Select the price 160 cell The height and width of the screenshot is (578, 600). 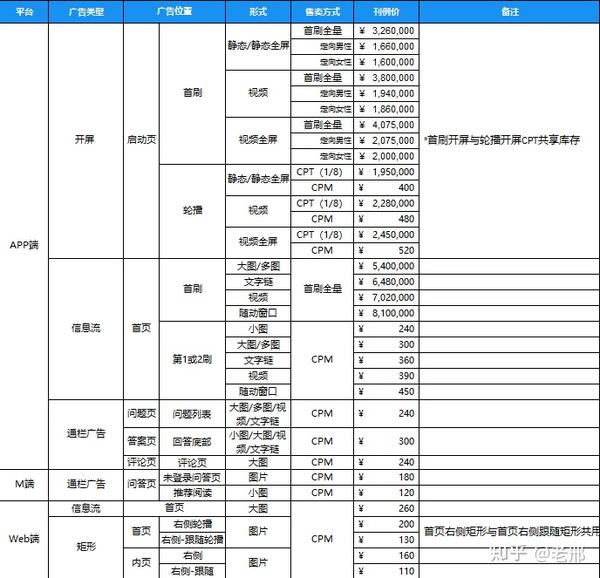click(x=386, y=555)
